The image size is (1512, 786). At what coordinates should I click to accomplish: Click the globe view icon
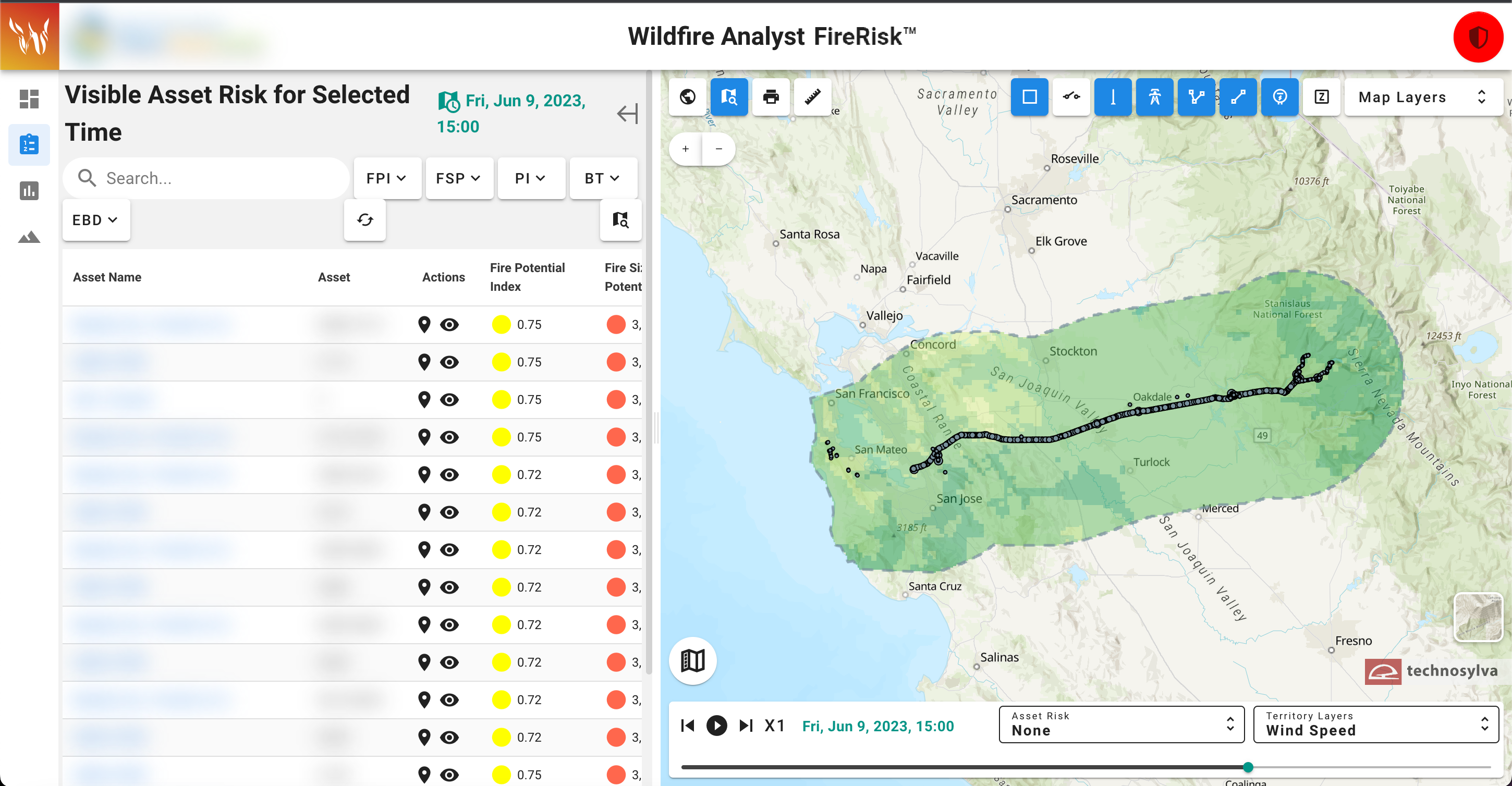(x=687, y=97)
